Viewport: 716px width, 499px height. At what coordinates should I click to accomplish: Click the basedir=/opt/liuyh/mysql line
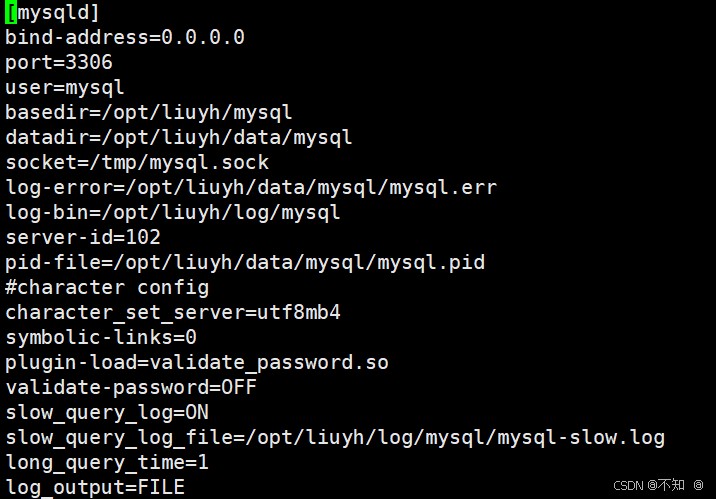click(x=148, y=113)
